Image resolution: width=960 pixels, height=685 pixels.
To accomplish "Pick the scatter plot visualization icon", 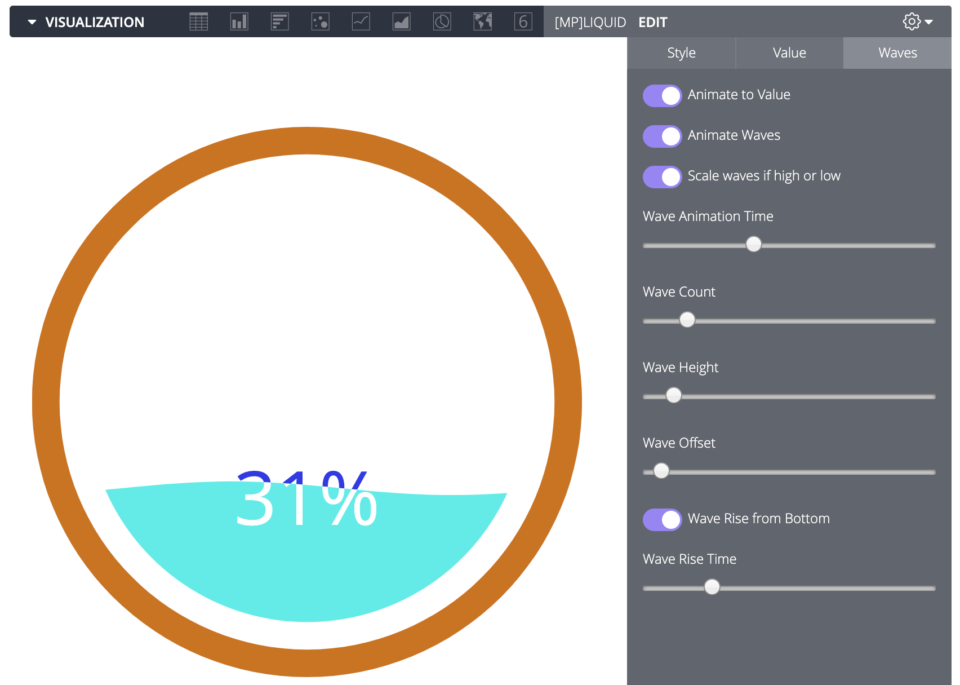I will 320,21.
